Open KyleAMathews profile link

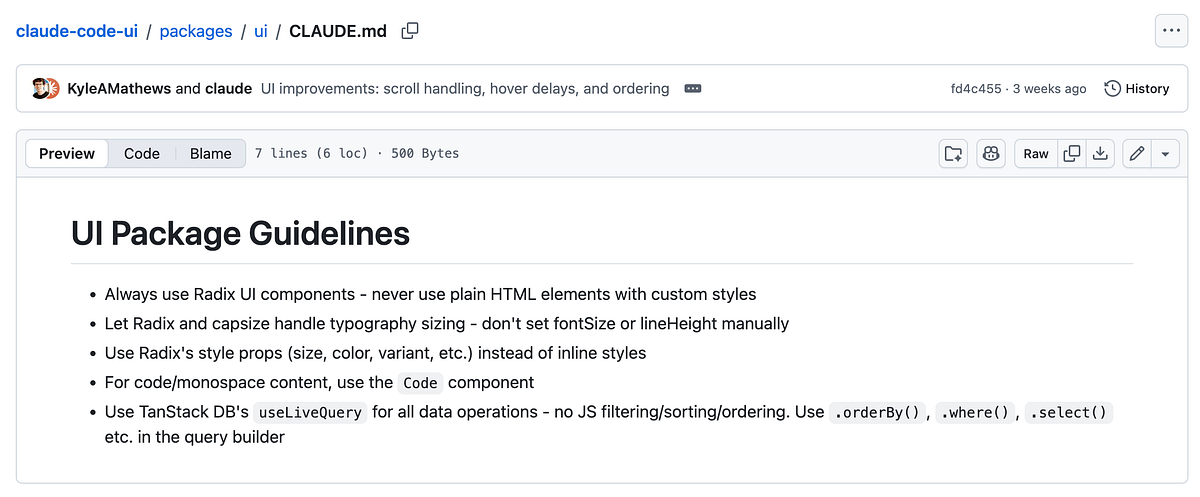point(119,89)
